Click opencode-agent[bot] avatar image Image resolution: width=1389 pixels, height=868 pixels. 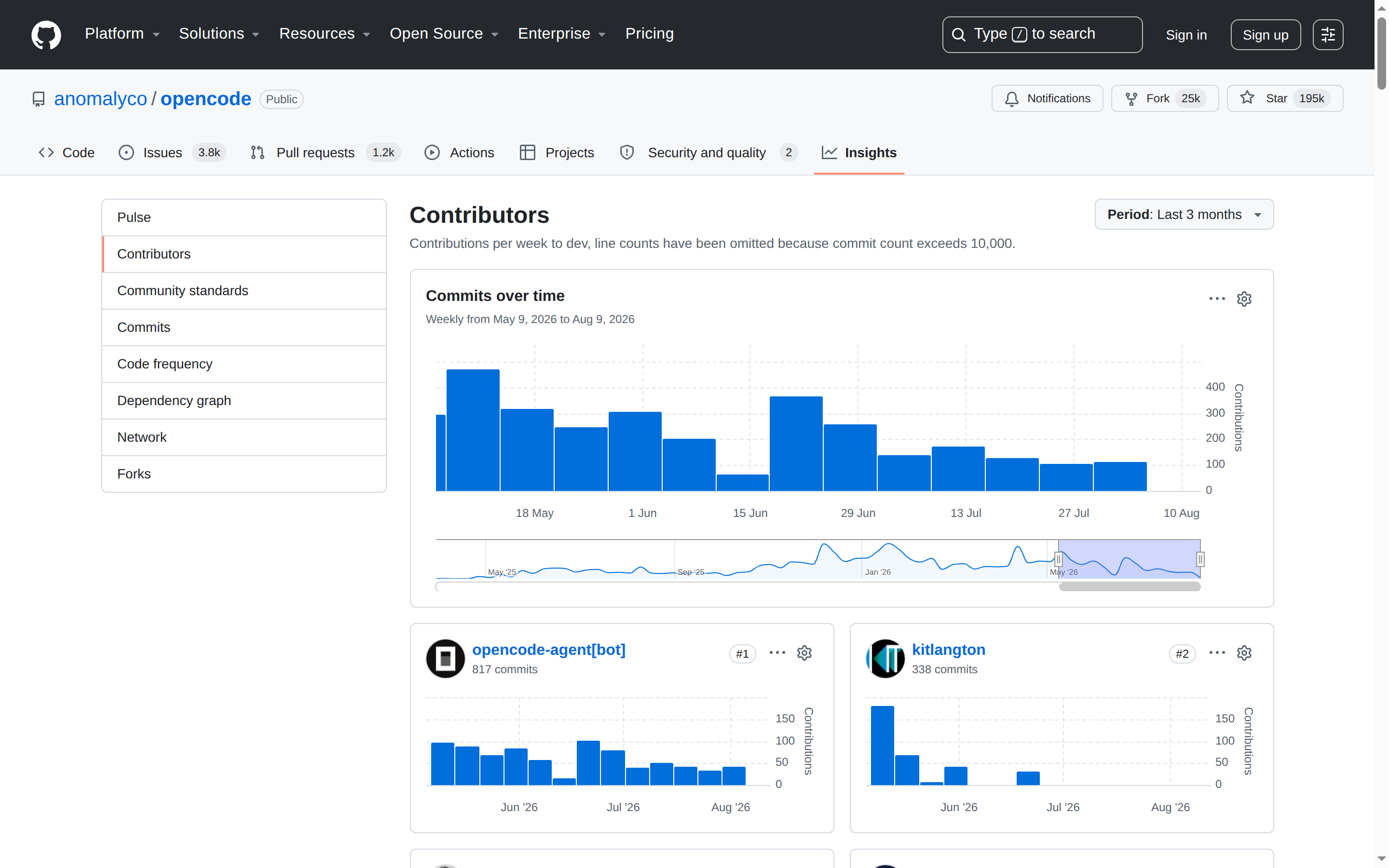446,658
